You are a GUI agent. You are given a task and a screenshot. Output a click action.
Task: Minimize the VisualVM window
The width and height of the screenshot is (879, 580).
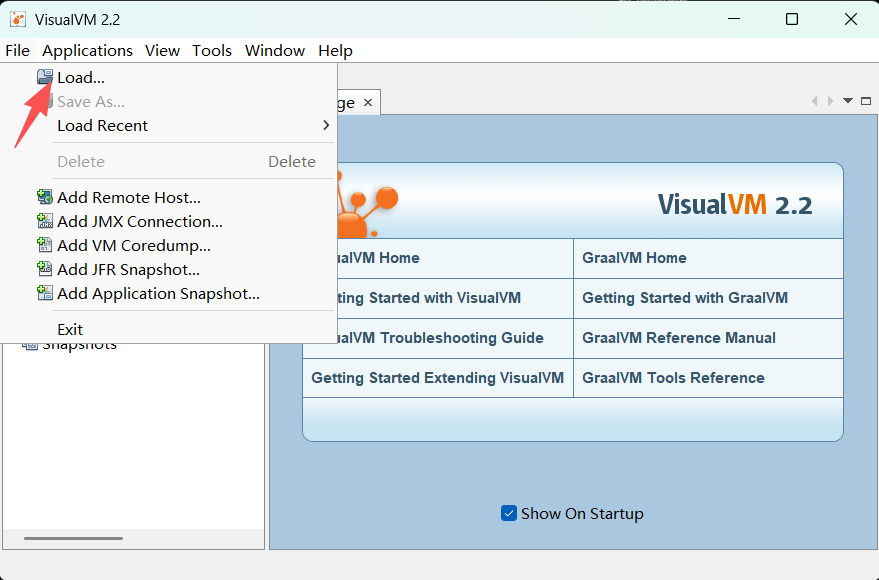click(x=734, y=19)
